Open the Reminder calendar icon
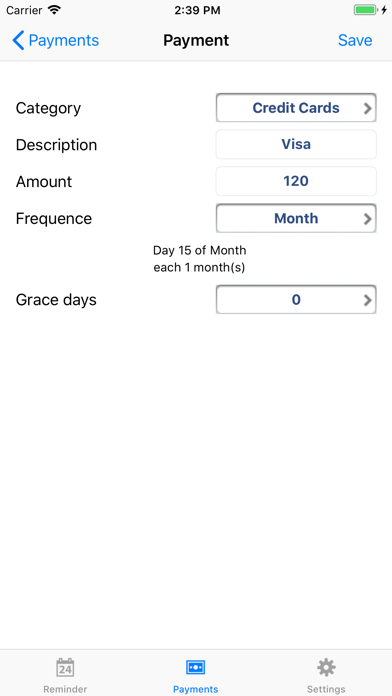Image resolution: width=392 pixels, height=696 pixels. click(65, 668)
